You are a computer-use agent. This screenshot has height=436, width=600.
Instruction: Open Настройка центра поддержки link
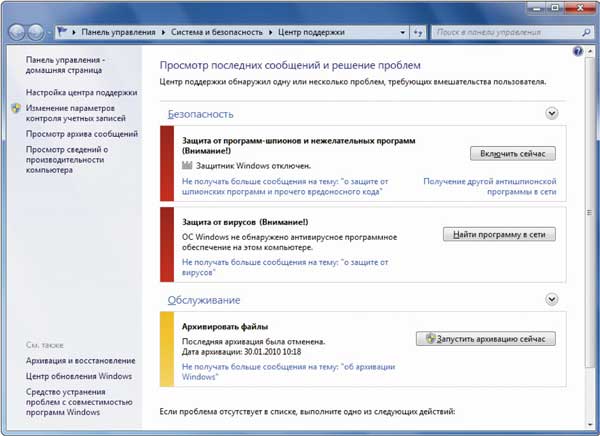(82, 93)
